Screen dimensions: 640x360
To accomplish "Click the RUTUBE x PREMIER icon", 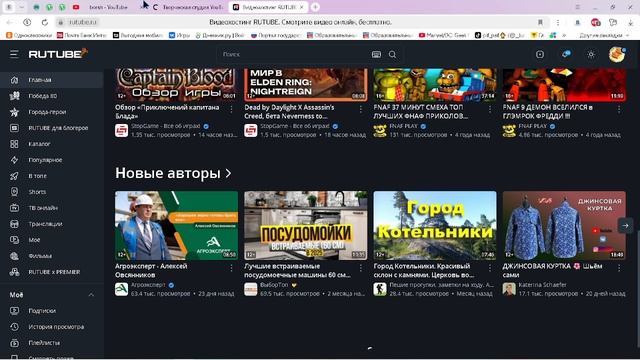I will click(14, 272).
